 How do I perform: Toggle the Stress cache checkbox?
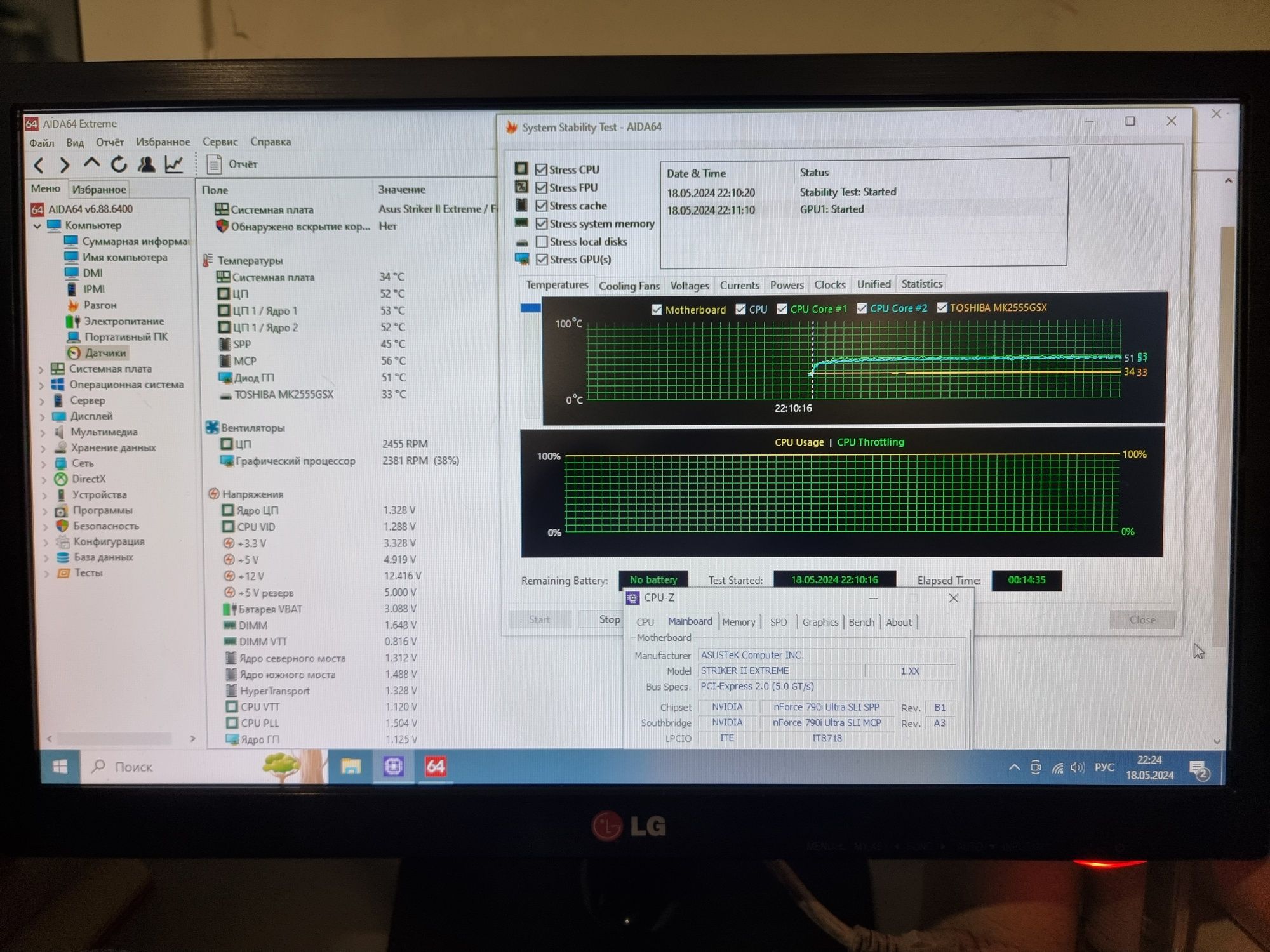click(x=541, y=206)
